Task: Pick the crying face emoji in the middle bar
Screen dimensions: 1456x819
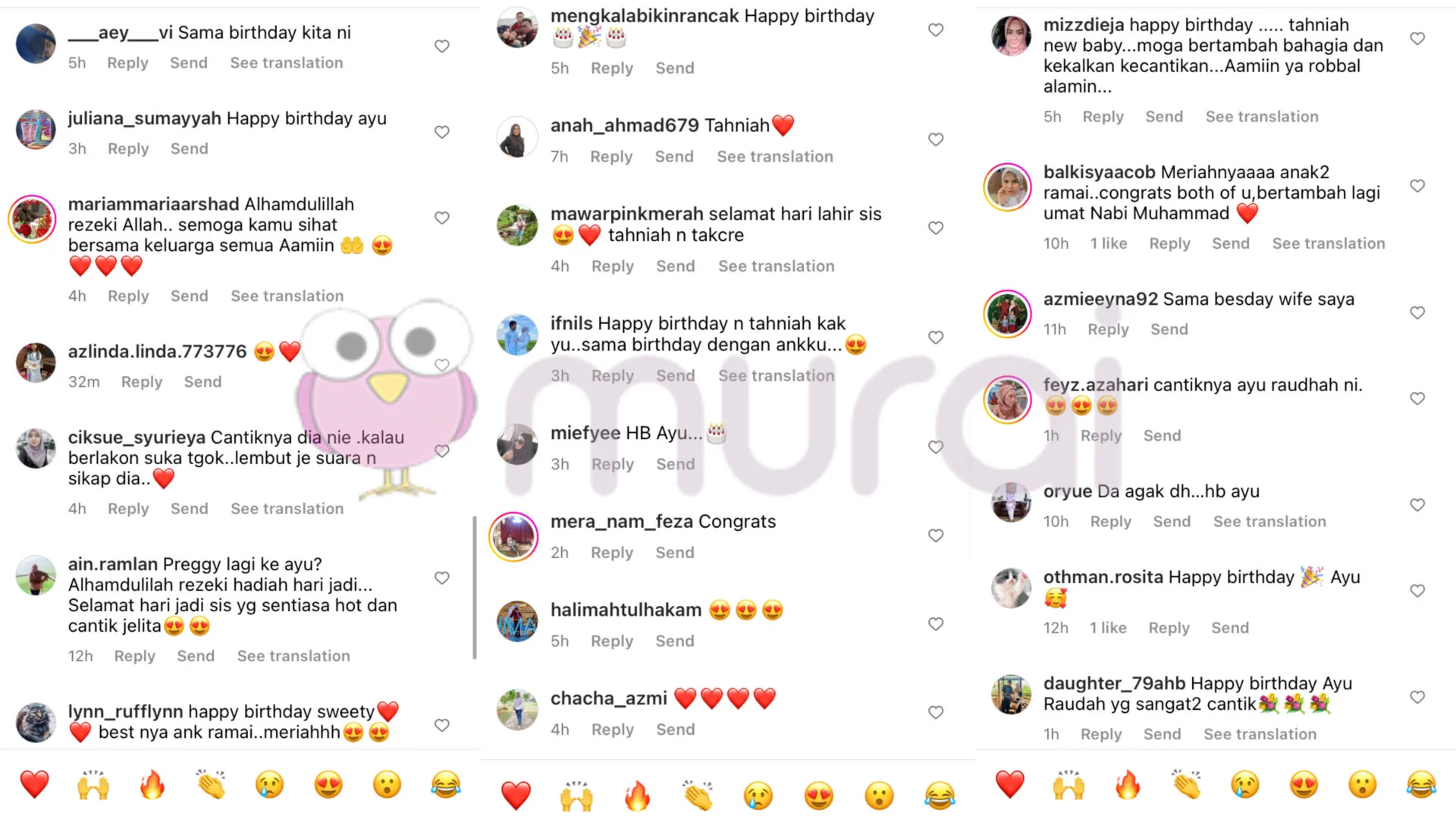Action: point(758,796)
